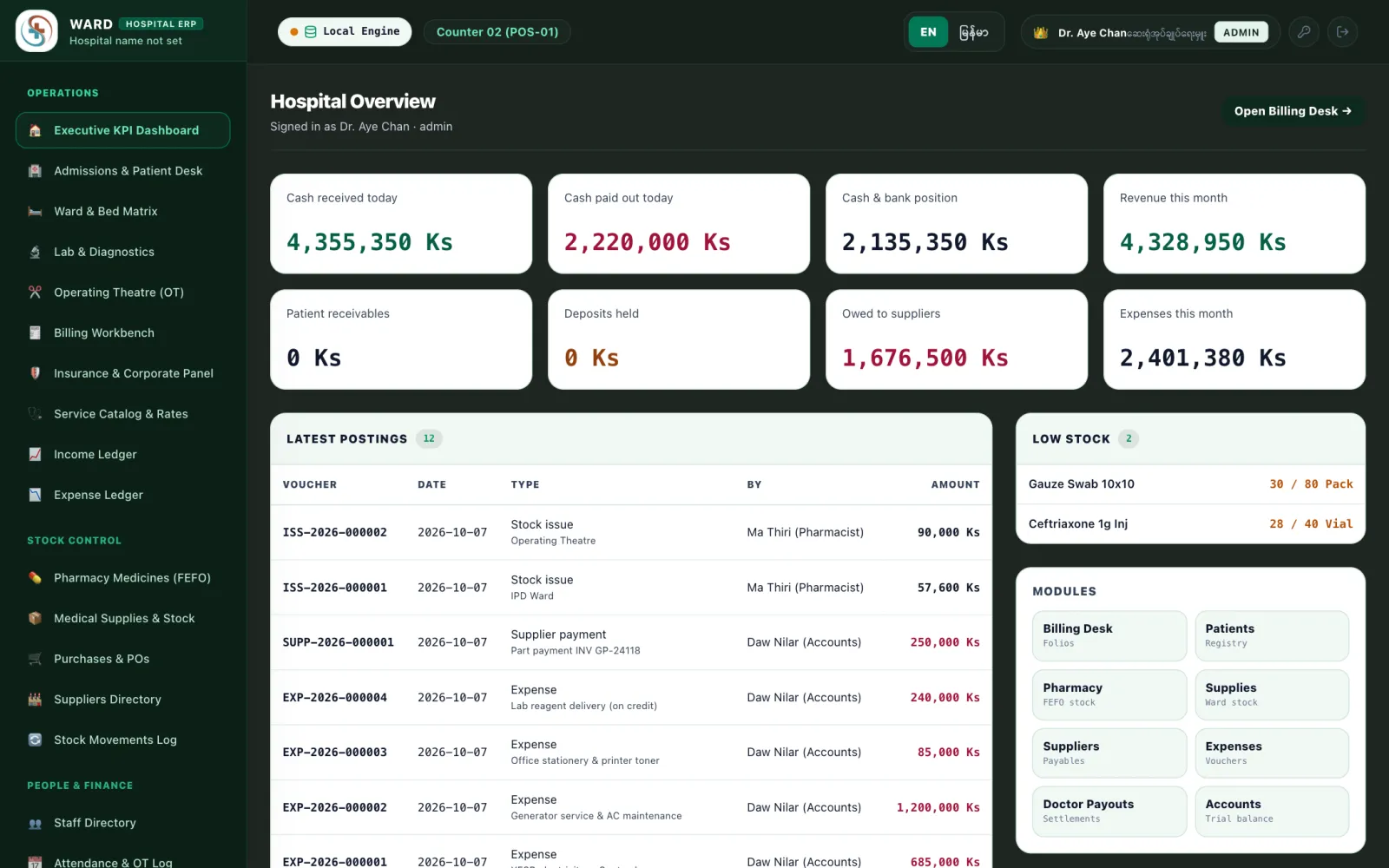Viewport: 1389px width, 868px height.
Task: Click the Ceftriaxone 1g Inj low stock row
Action: point(1190,524)
